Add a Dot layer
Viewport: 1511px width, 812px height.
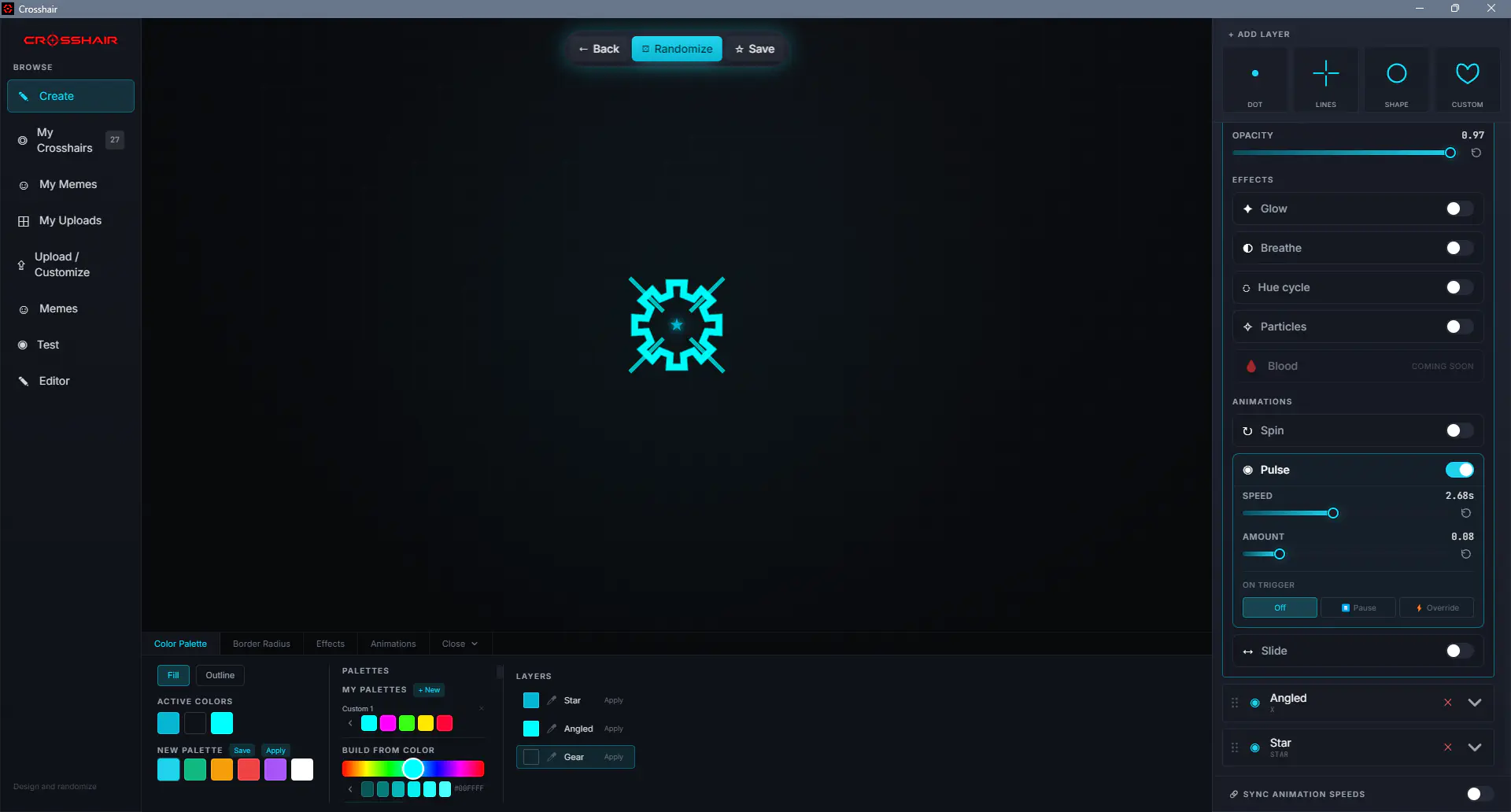pos(1255,79)
